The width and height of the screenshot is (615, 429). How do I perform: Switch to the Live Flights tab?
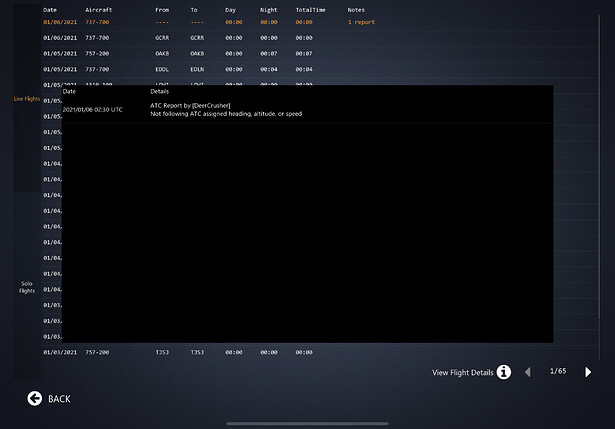tap(27, 99)
